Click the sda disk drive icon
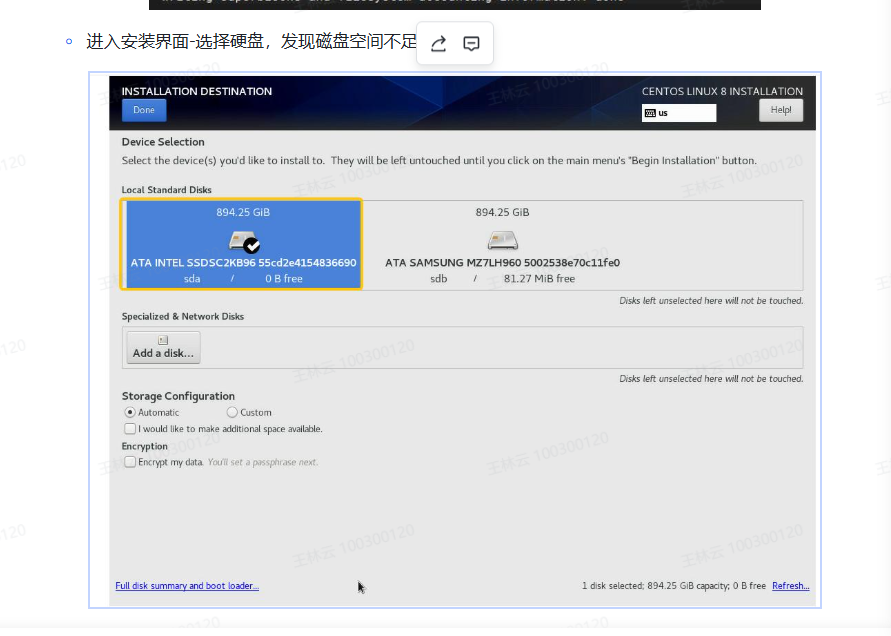Screen dimensions: 891x636 pos(244,242)
